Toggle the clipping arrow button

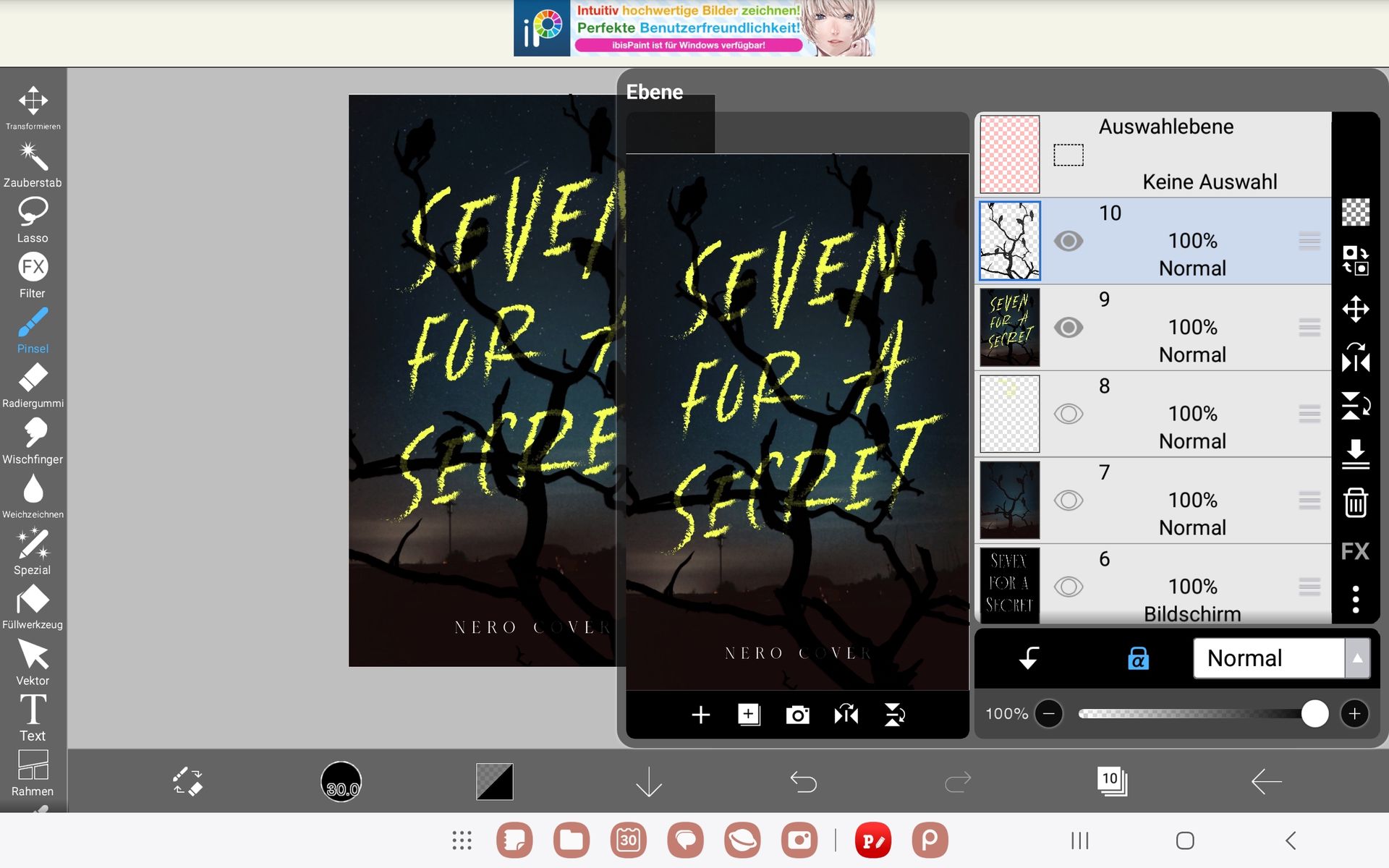[1029, 658]
